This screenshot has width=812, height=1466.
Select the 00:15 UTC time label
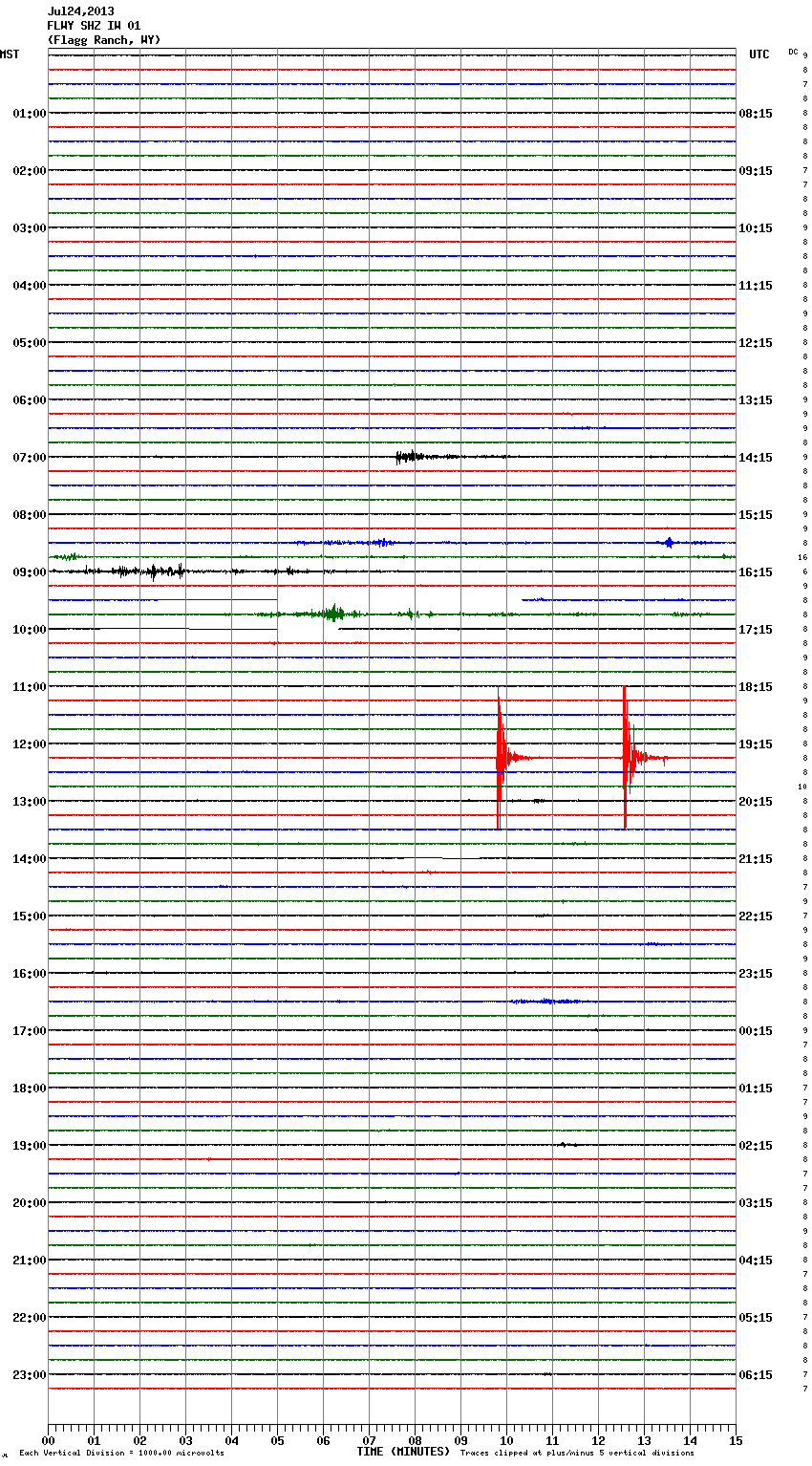coord(756,1031)
